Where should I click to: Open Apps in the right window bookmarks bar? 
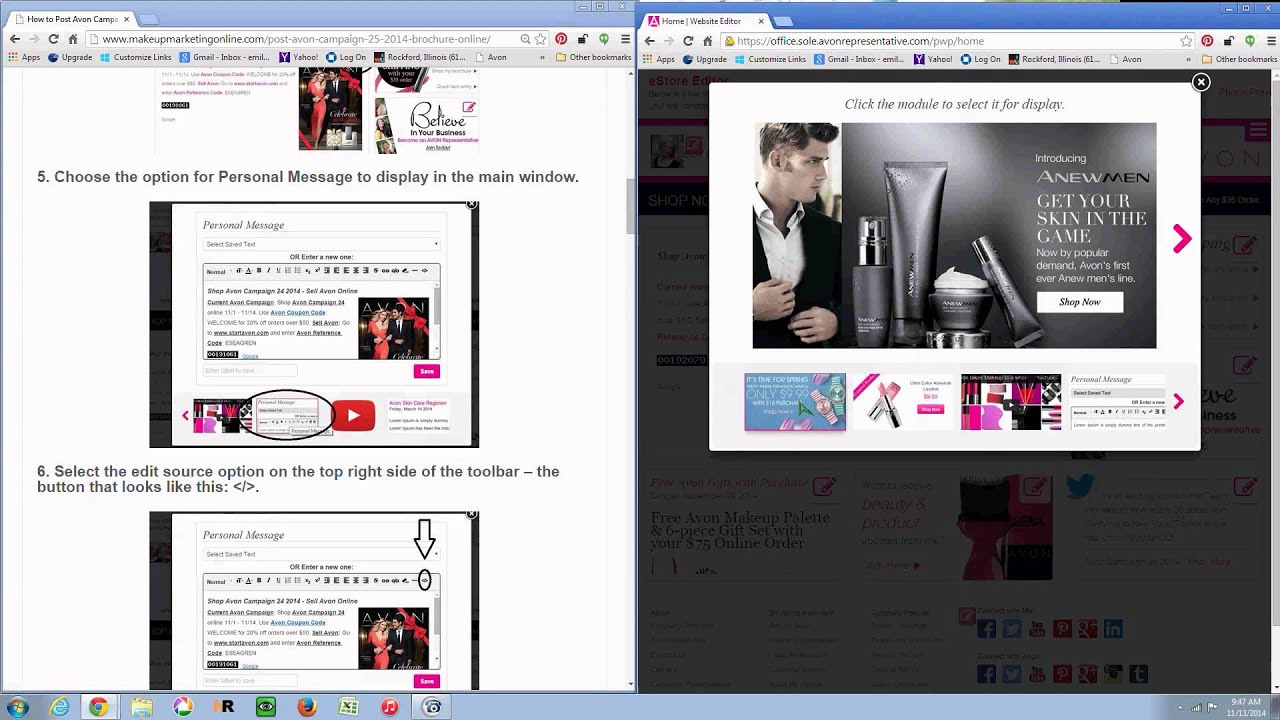pyautogui.click(x=658, y=59)
